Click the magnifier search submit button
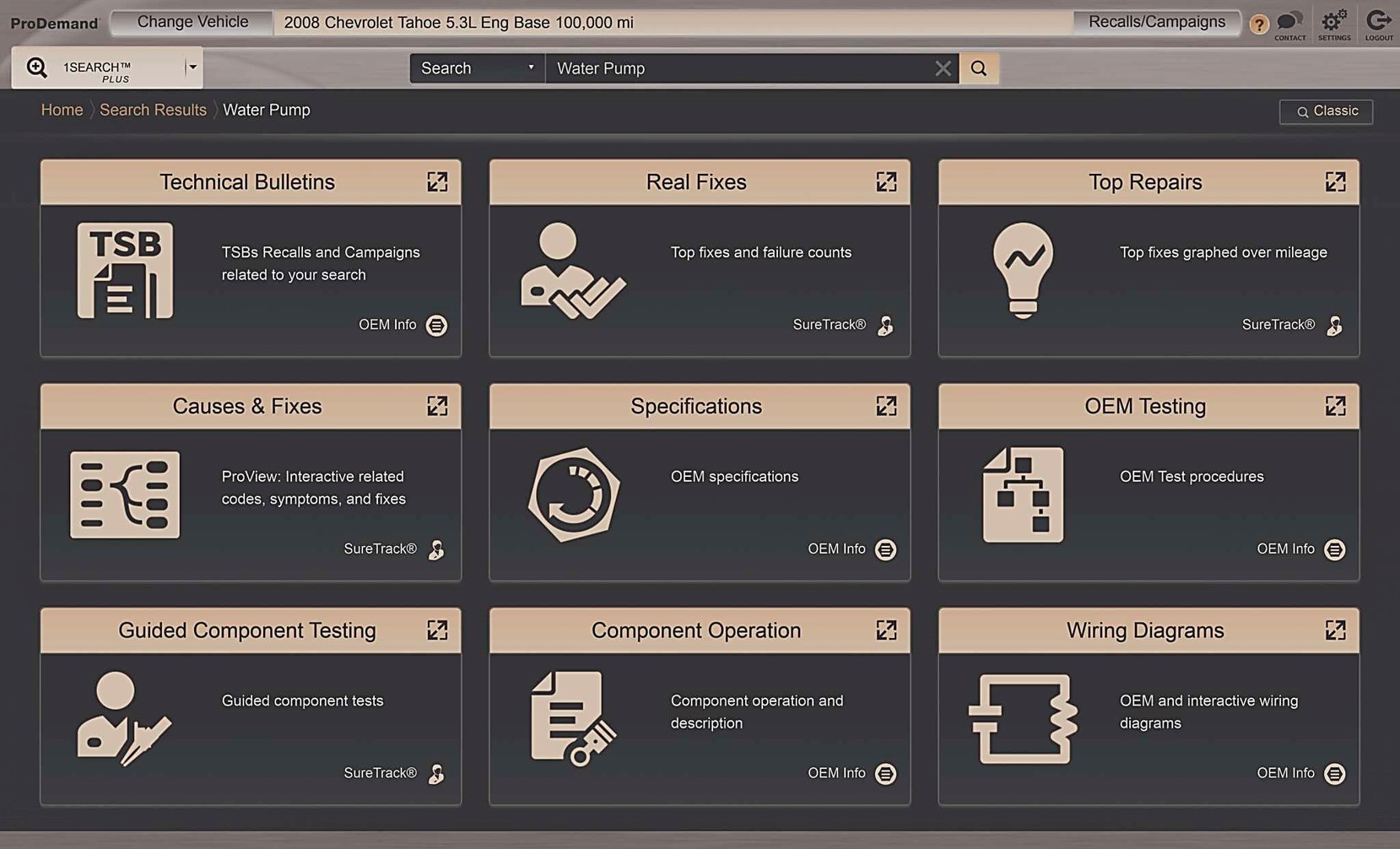 979,68
